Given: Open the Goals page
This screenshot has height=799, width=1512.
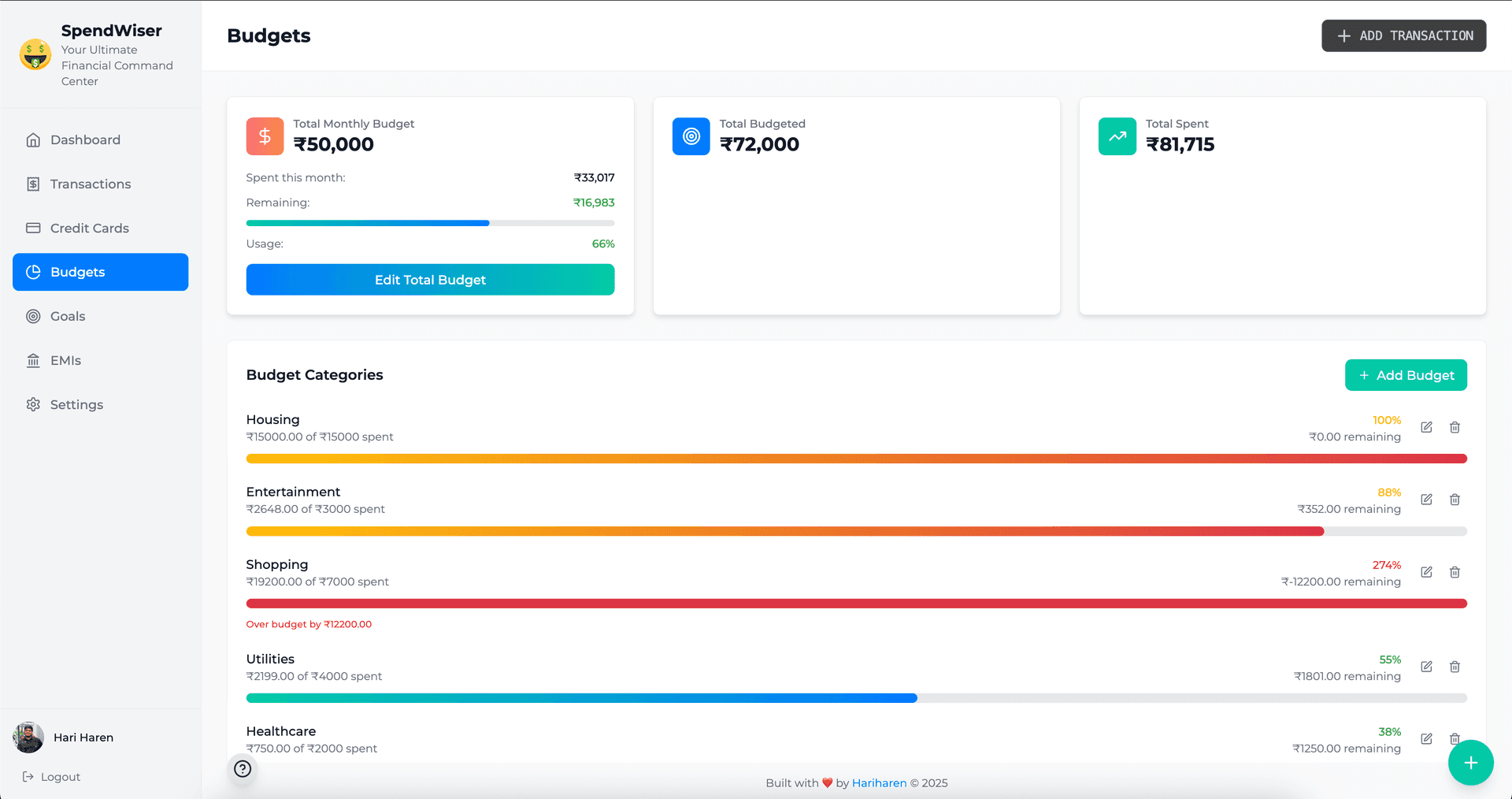Looking at the screenshot, I should tap(68, 316).
